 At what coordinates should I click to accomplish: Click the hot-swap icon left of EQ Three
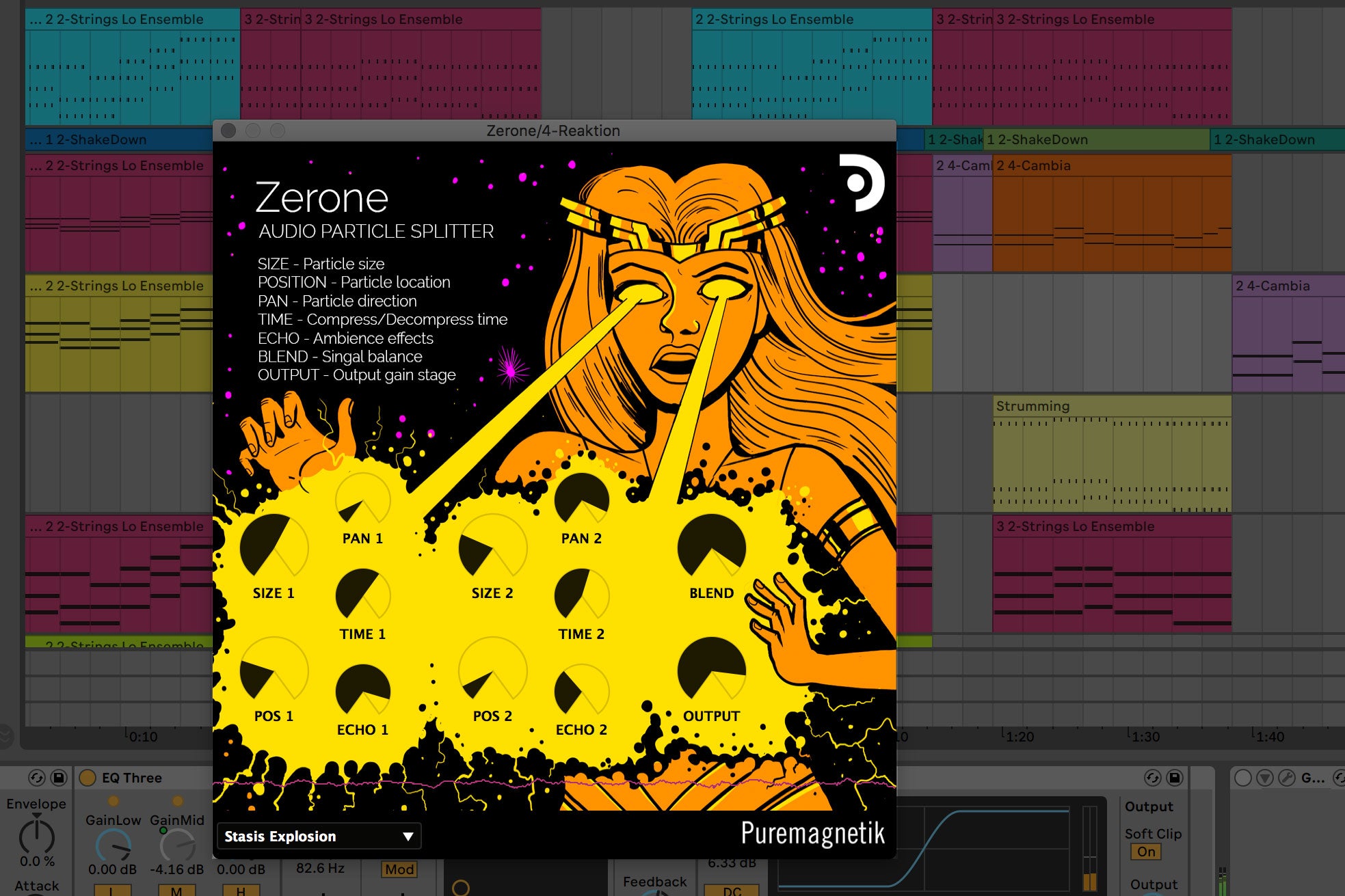click(37, 778)
